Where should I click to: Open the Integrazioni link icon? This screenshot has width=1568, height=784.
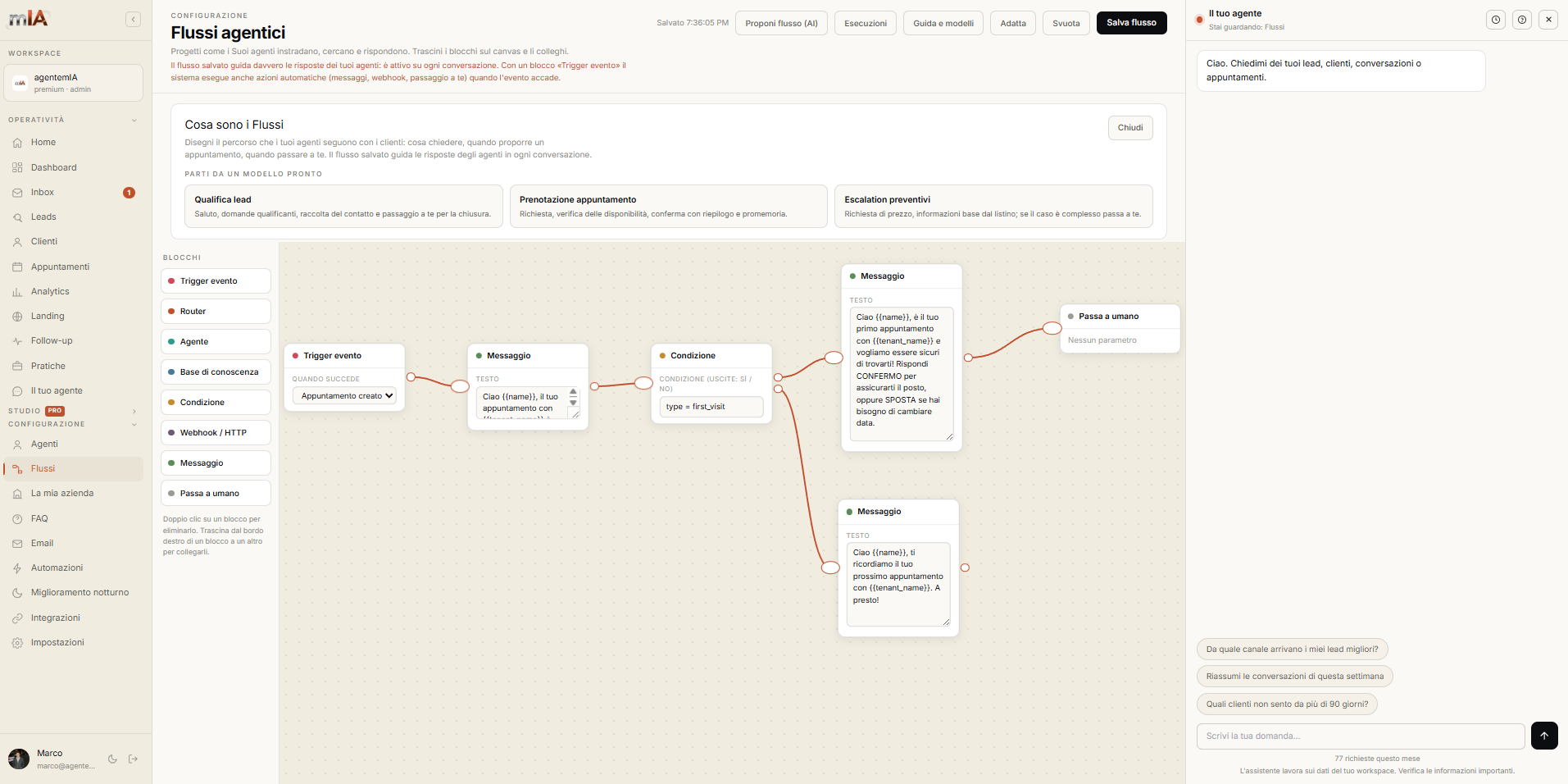17,618
